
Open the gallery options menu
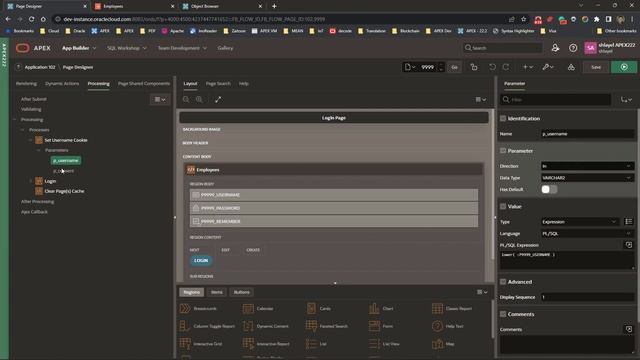tap(482, 292)
